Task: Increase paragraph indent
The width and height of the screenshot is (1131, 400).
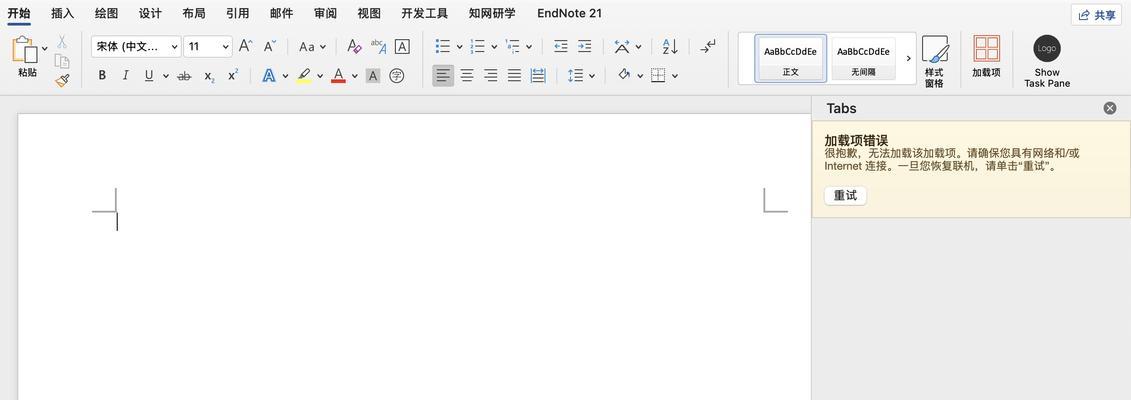Action: click(x=584, y=46)
